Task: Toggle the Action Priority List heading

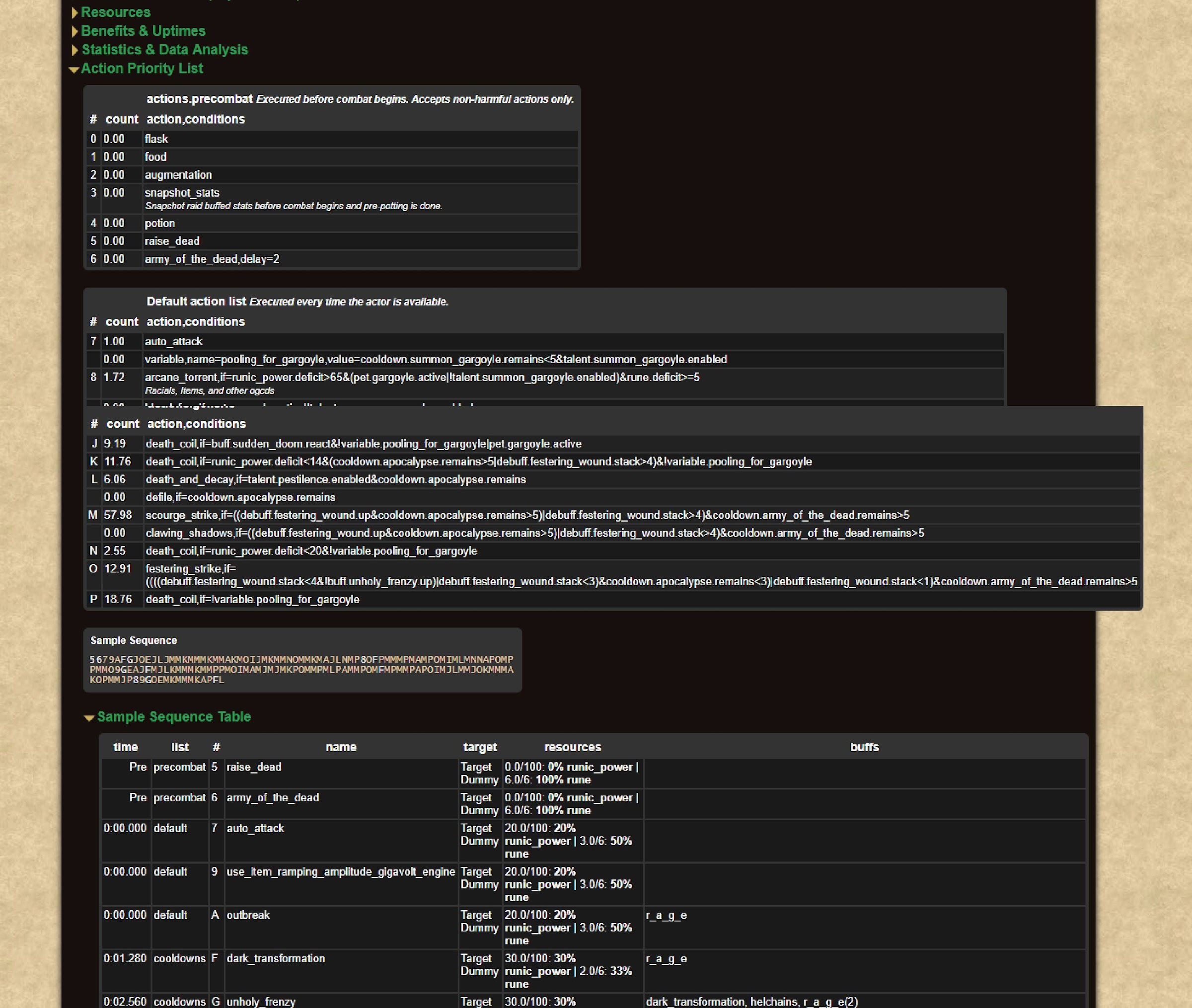Action: (142, 69)
